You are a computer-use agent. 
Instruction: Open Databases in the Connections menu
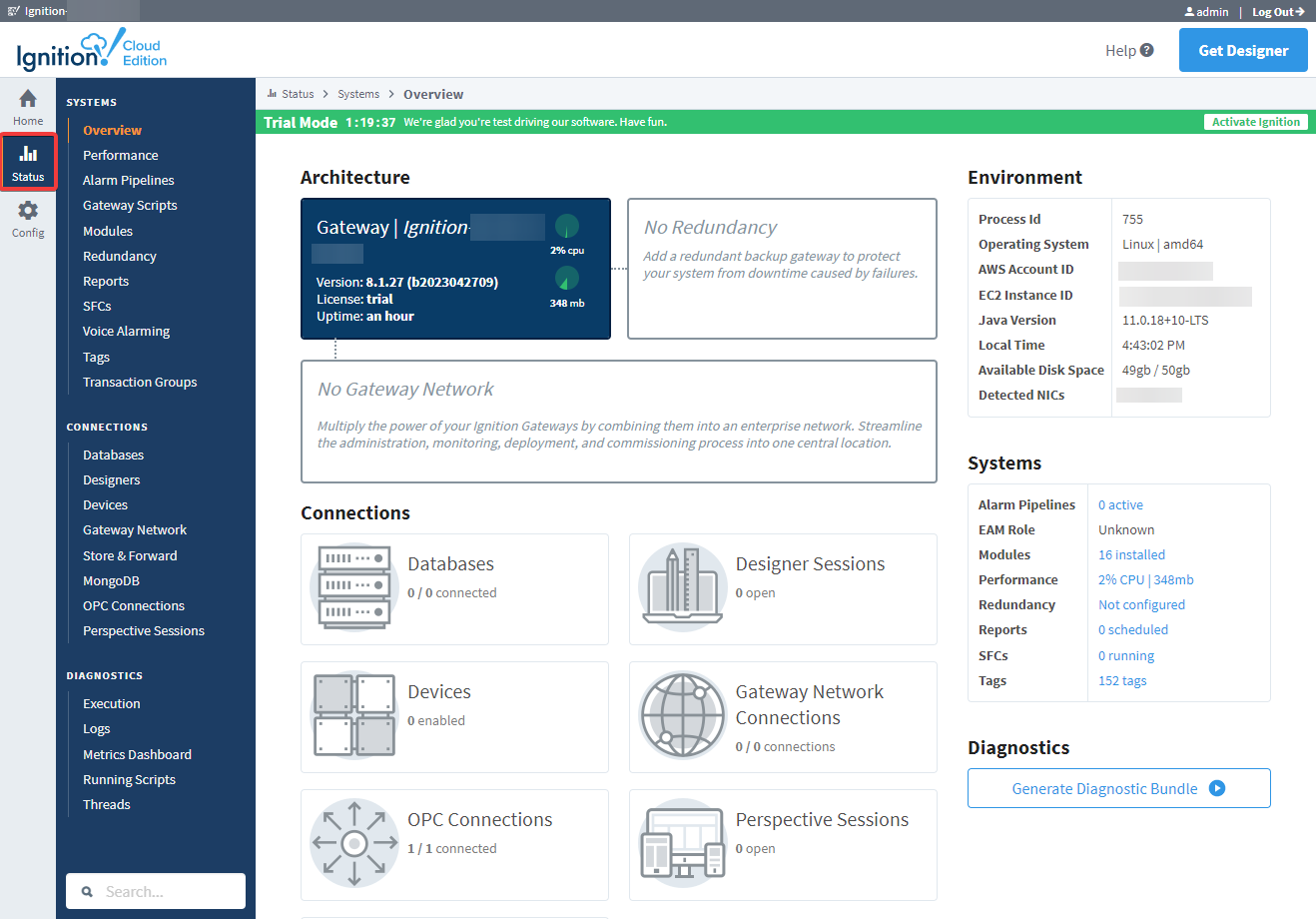(x=113, y=455)
